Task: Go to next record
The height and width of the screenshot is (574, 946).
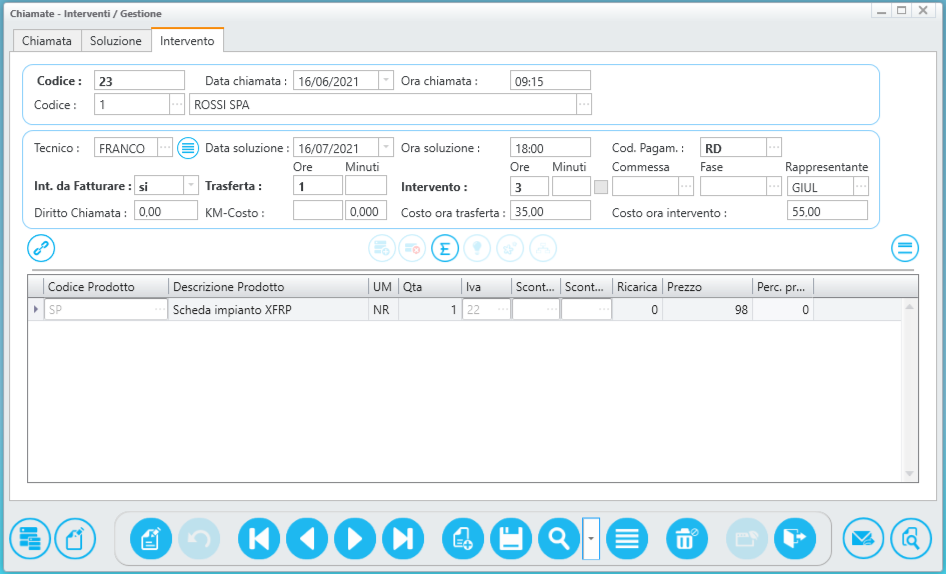Action: click(x=355, y=538)
